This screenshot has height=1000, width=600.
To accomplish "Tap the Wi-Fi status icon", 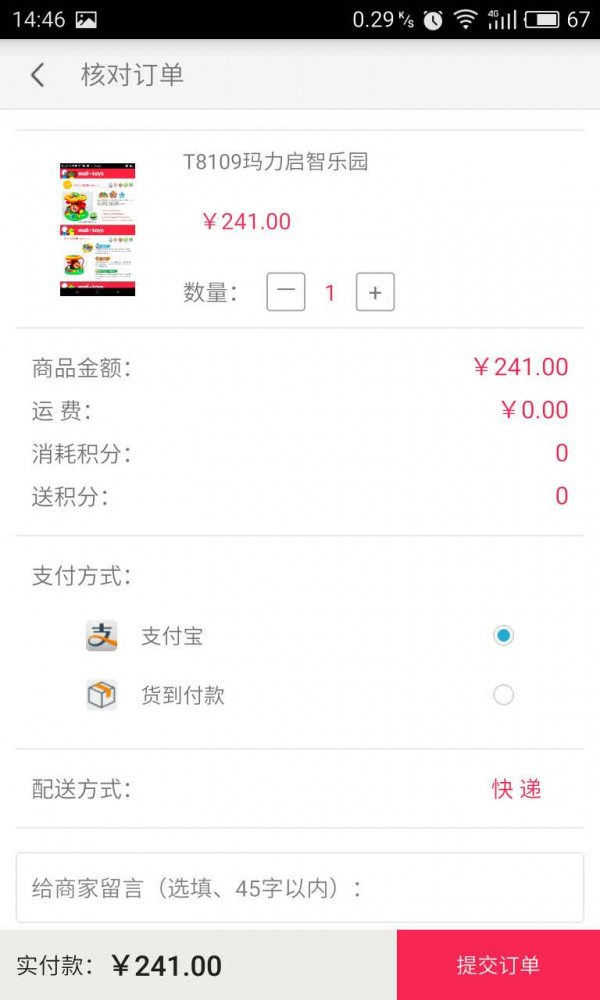I will tap(465, 19).
